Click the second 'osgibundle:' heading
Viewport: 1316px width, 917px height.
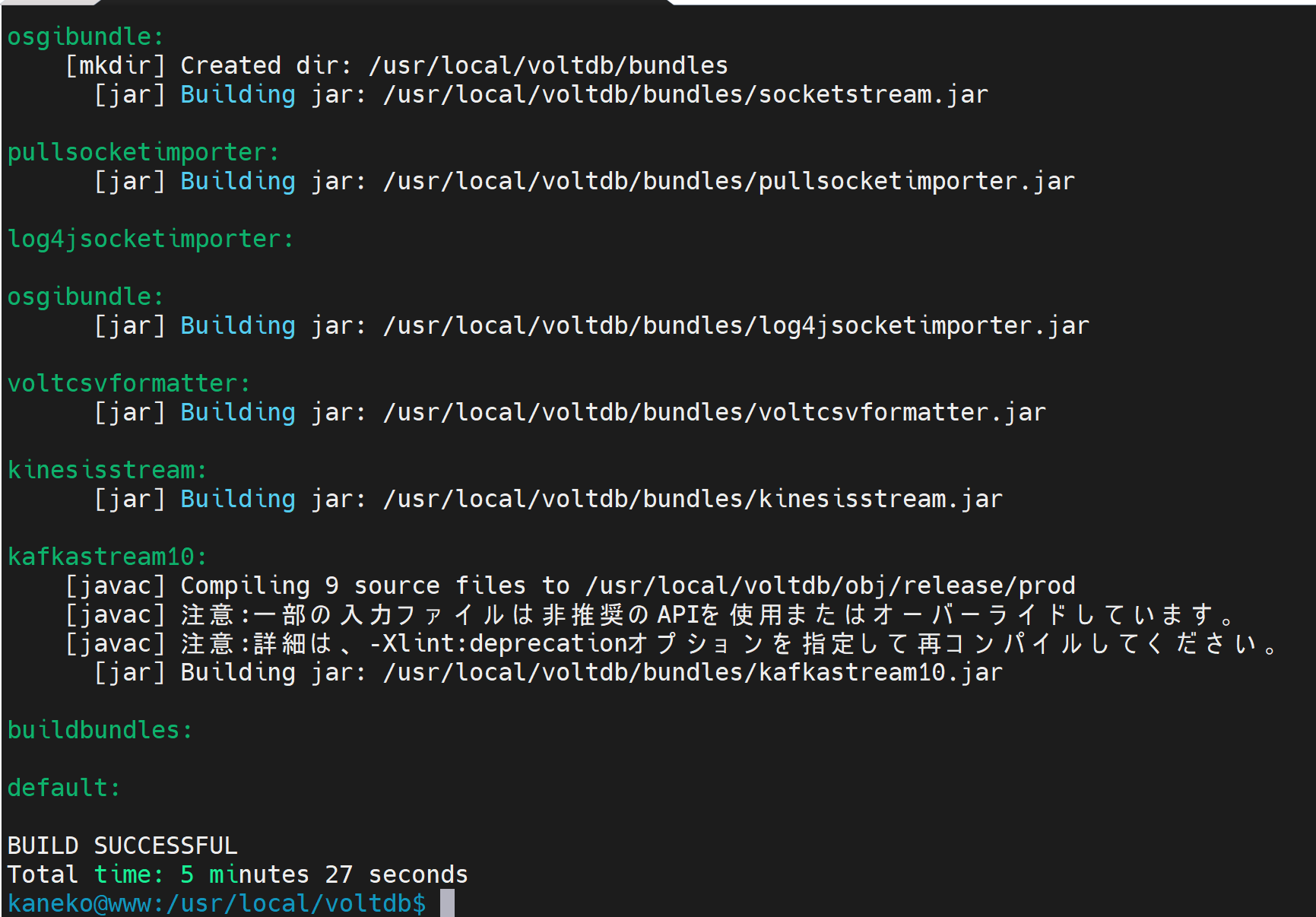point(85,297)
